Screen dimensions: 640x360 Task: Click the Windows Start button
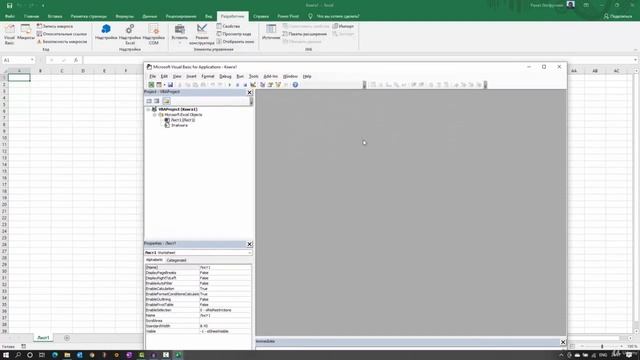tap(6, 355)
